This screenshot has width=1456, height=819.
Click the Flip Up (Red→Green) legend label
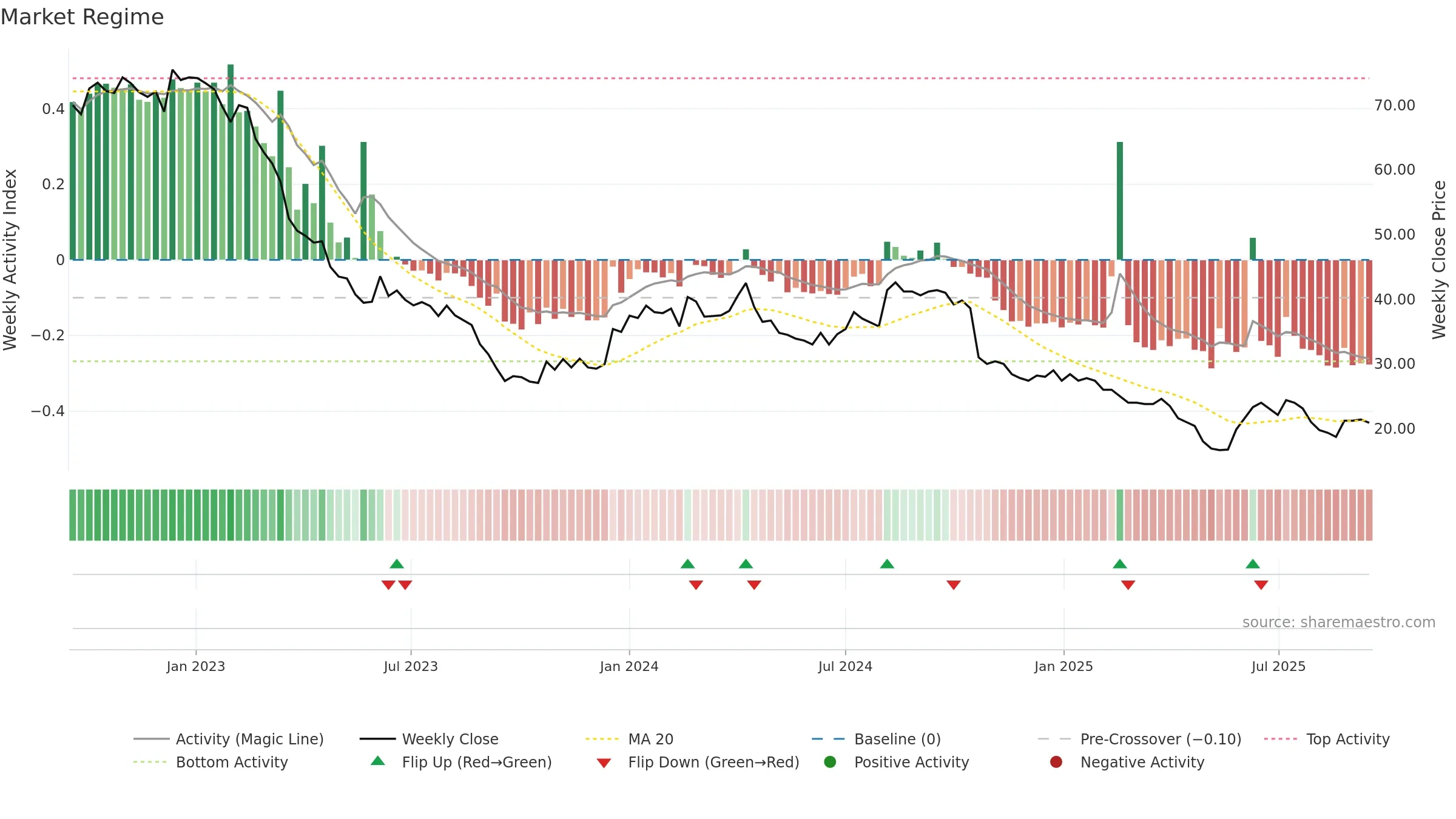click(x=477, y=762)
